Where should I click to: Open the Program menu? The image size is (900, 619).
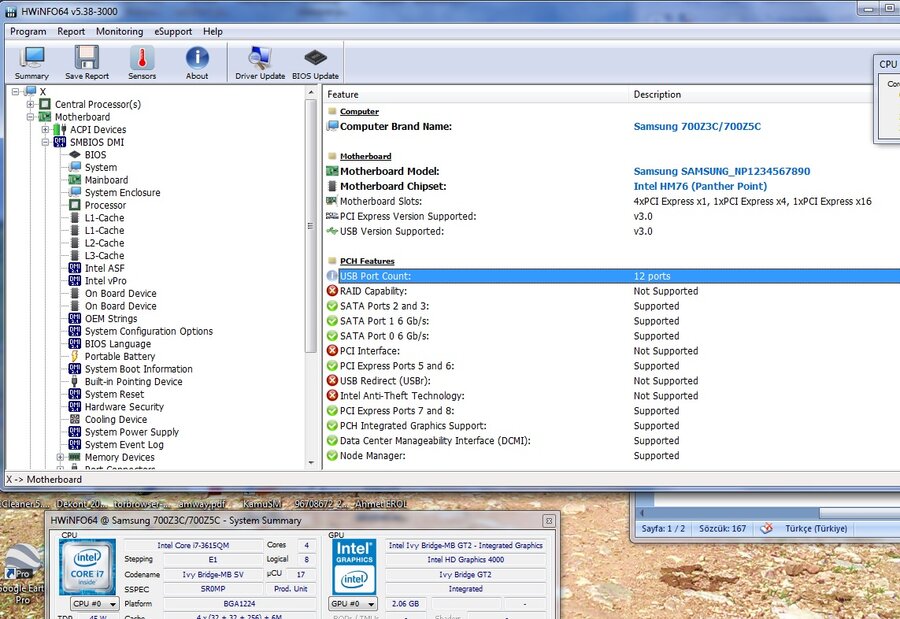(x=28, y=32)
